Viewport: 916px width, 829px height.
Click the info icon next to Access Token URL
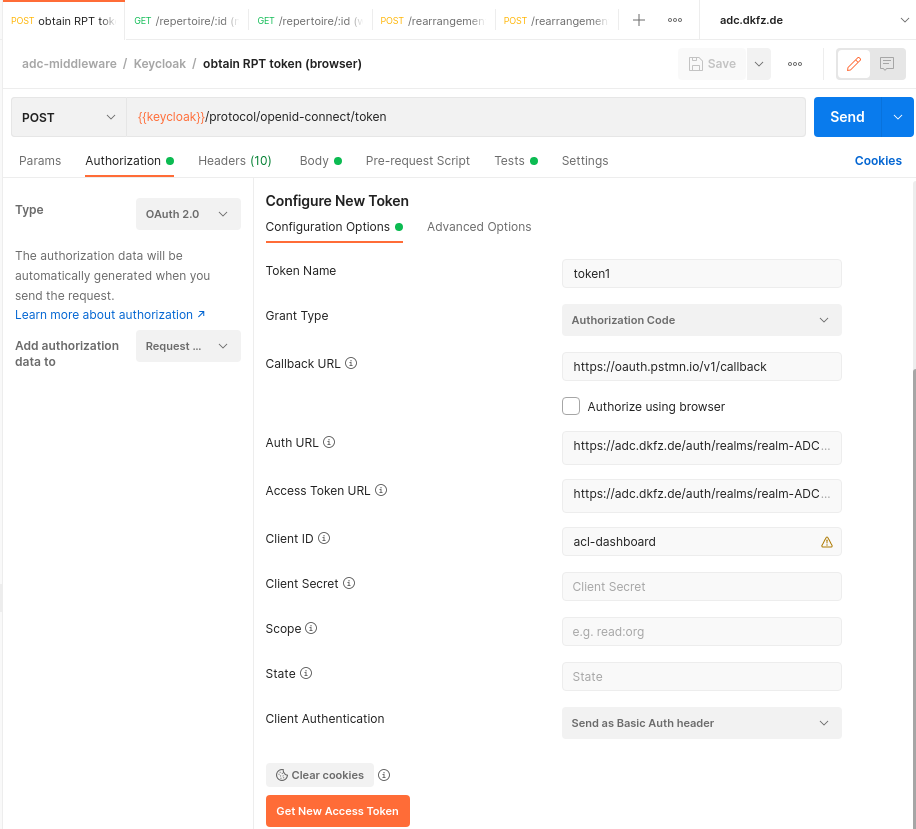(x=381, y=490)
